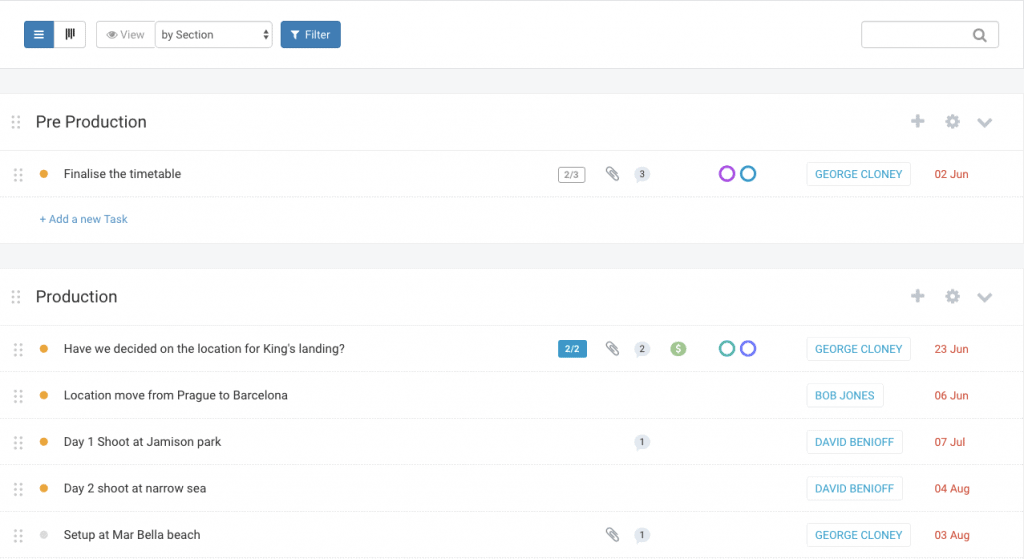The height and width of the screenshot is (559, 1024).
Task: Open task Finalise the timetable
Action: click(x=122, y=174)
